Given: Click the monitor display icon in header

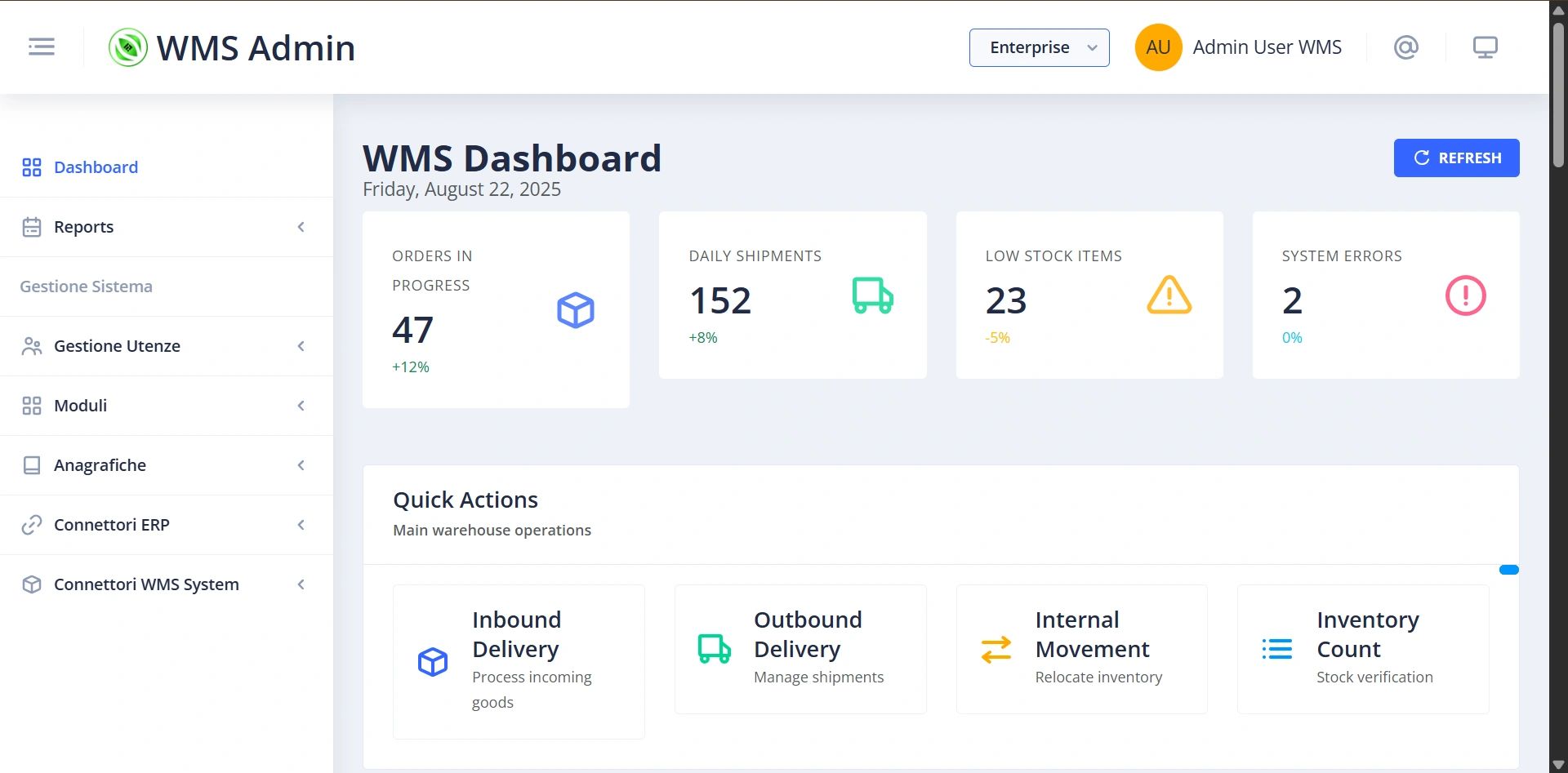Looking at the screenshot, I should pyautogui.click(x=1485, y=47).
